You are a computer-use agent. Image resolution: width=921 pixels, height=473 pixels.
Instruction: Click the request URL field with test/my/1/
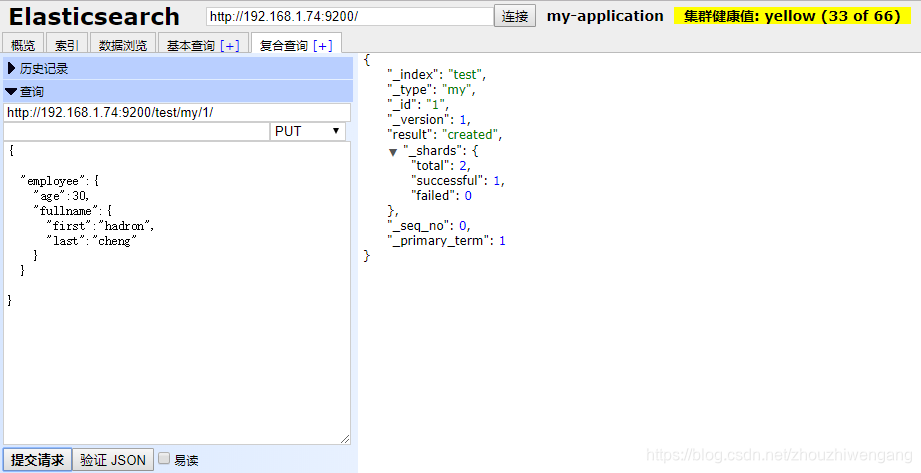pyautogui.click(x=177, y=112)
